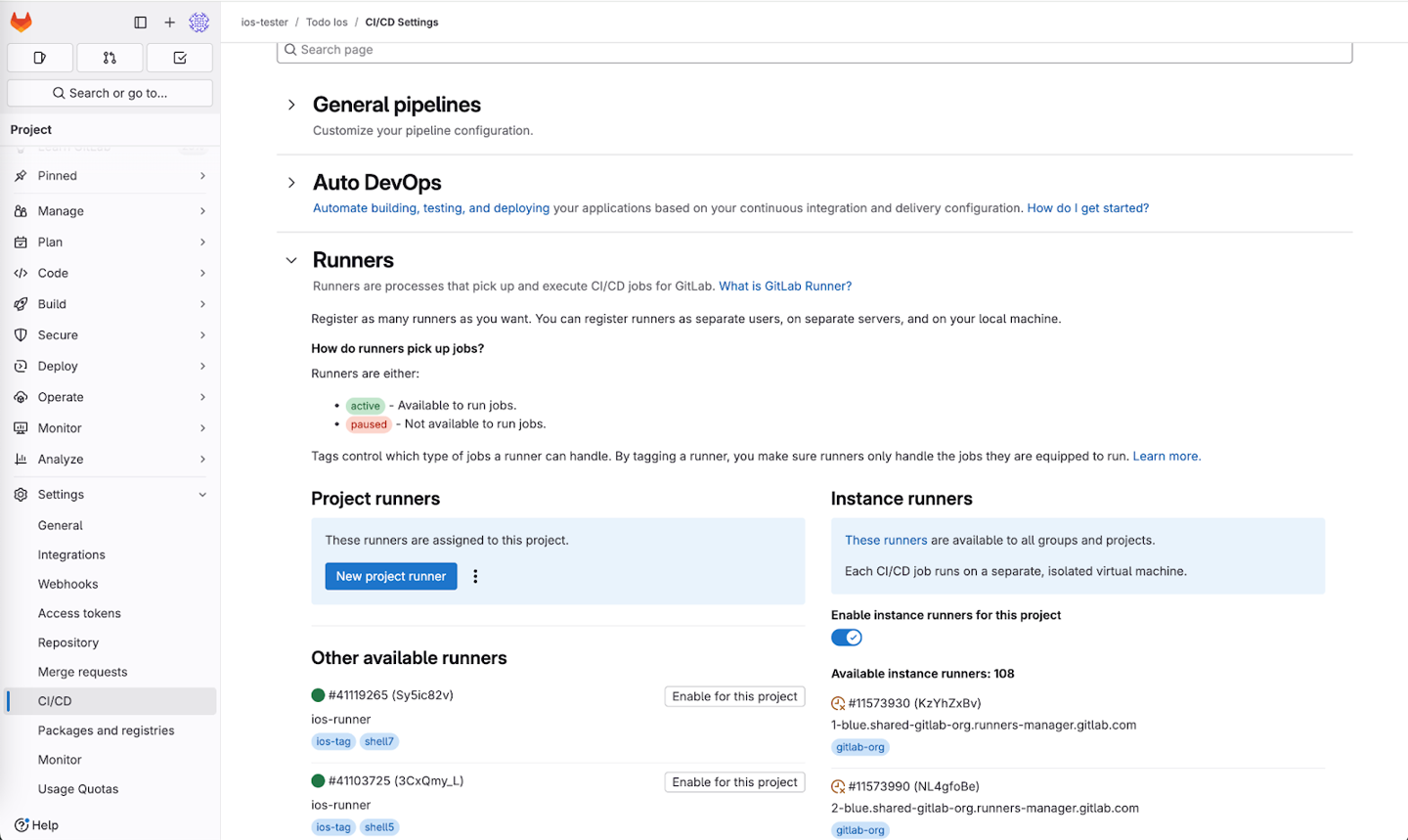Expand the Manage sidebar menu chevron

[x=202, y=211]
